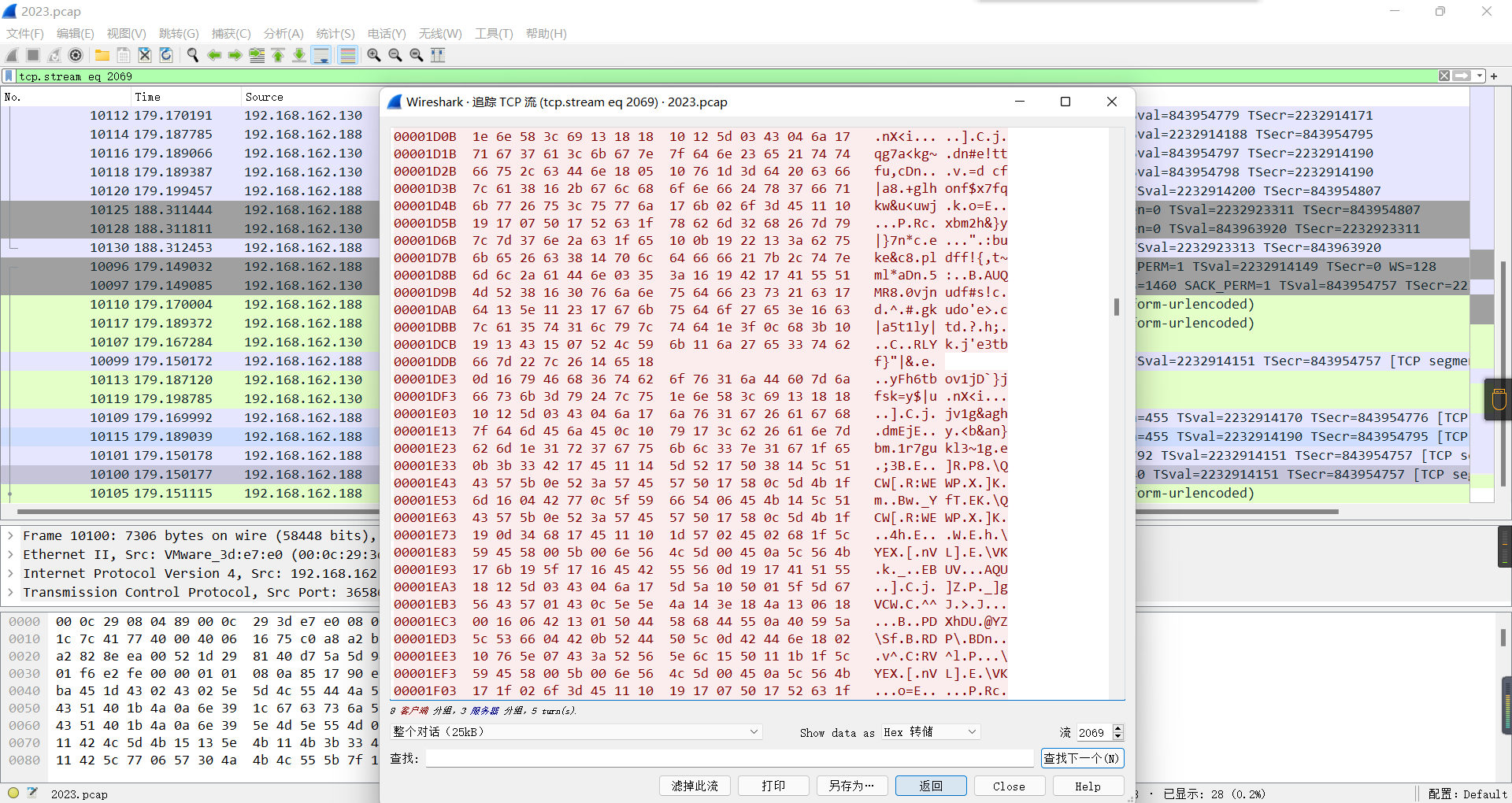Screen dimensions: 1512x803
Task: Open the 整个对话 (25kB) direction dropdown
Action: click(576, 732)
